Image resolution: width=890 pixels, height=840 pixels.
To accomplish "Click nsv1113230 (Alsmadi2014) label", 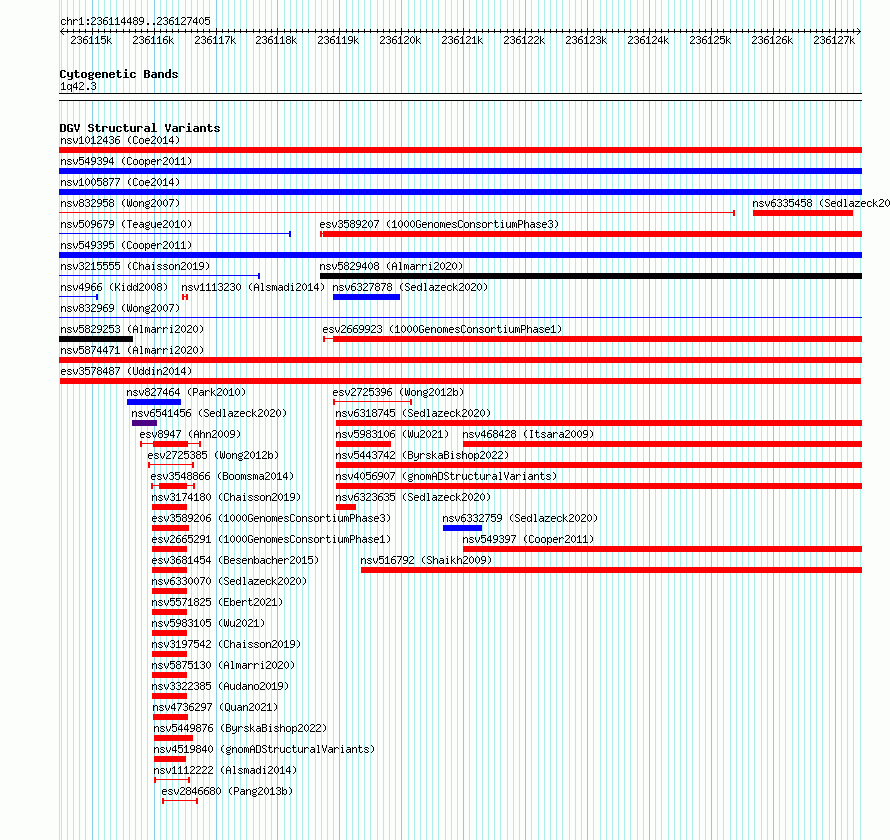I will (253, 287).
